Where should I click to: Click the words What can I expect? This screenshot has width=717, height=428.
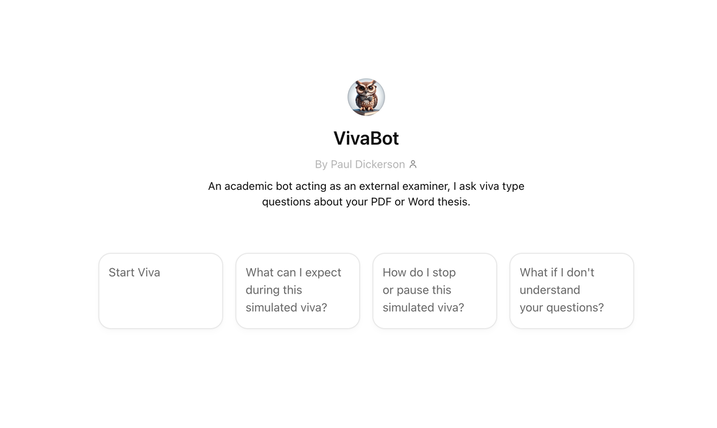pos(294,273)
